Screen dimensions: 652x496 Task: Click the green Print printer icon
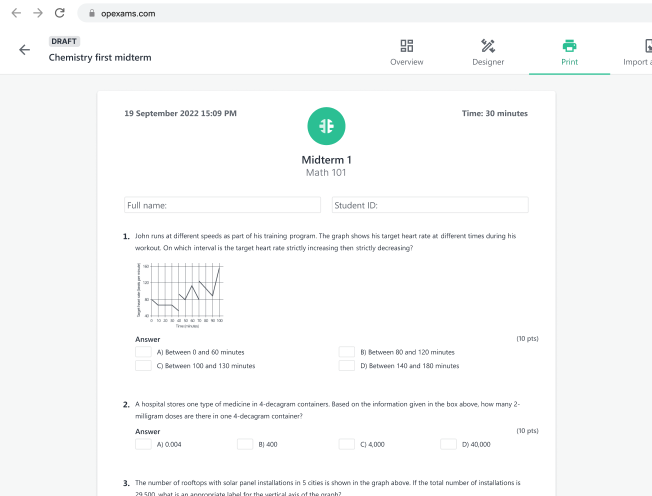coord(569,46)
